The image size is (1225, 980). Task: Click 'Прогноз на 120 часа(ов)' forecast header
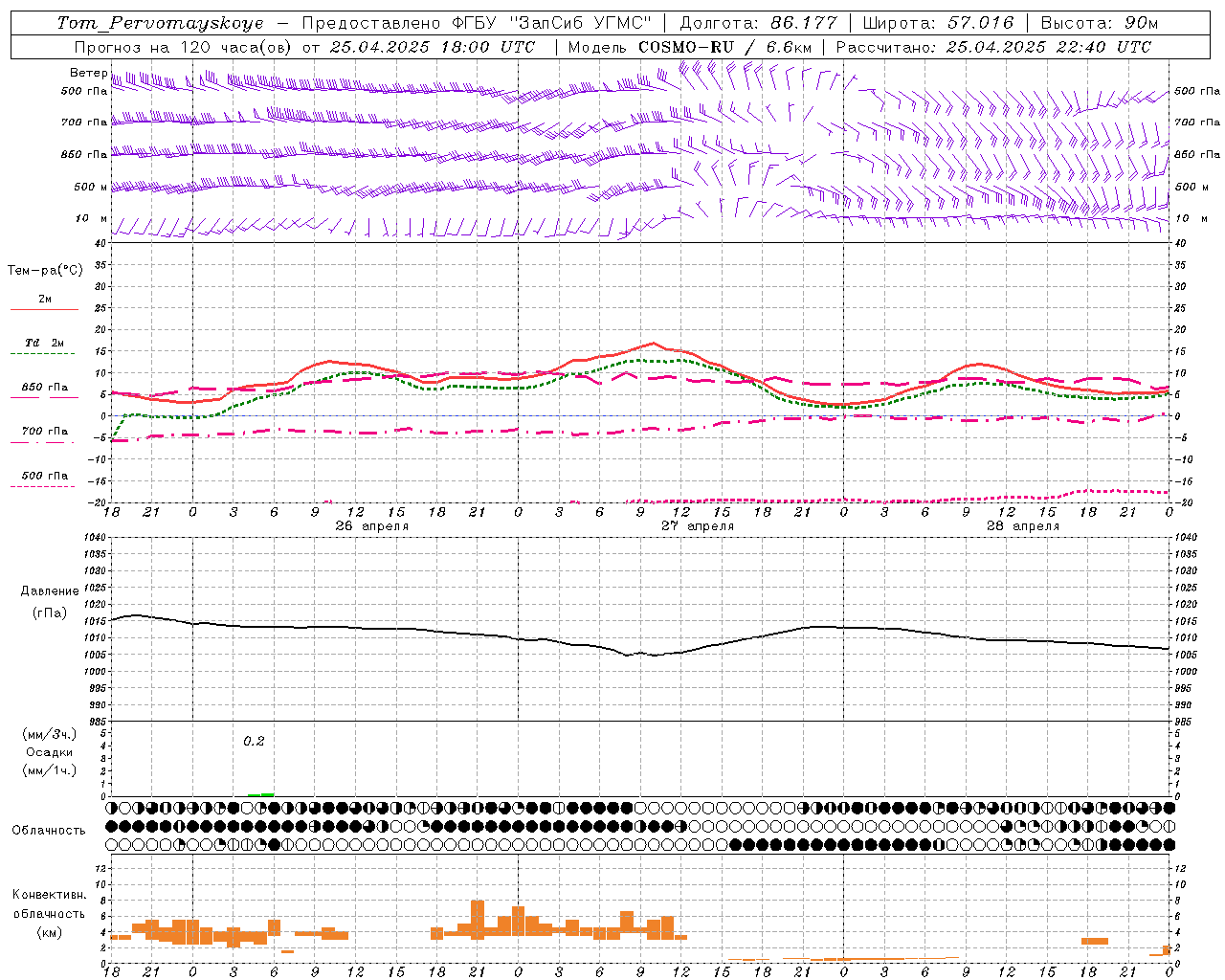[185, 47]
